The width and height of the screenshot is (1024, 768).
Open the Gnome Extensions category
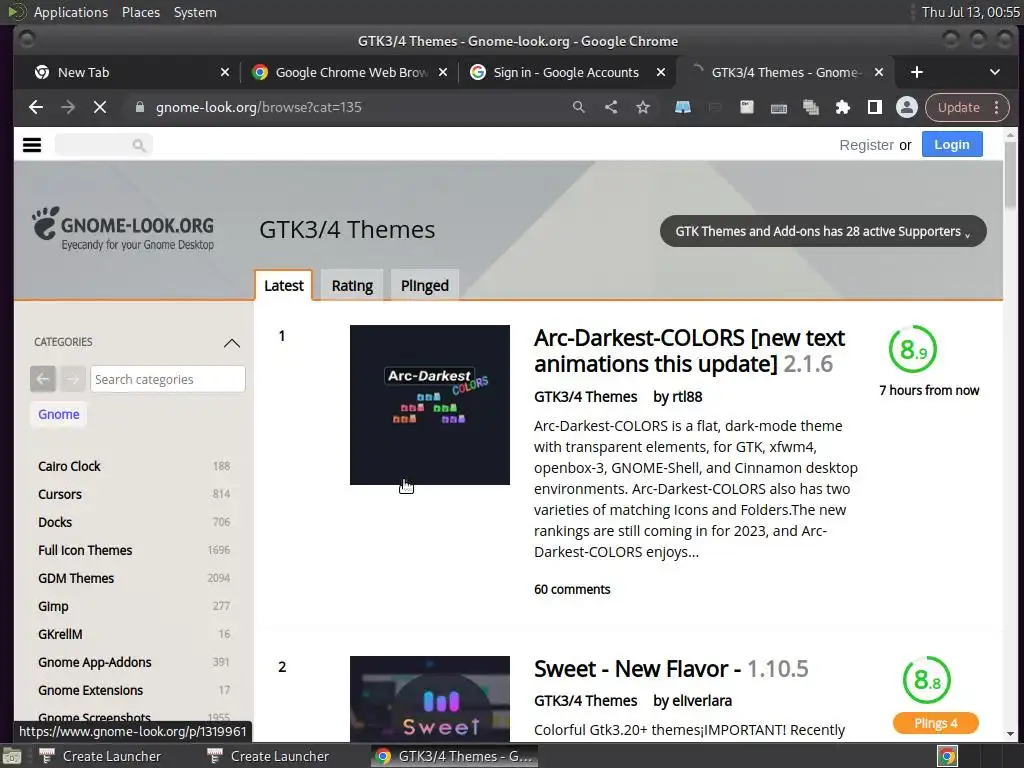[90, 690]
